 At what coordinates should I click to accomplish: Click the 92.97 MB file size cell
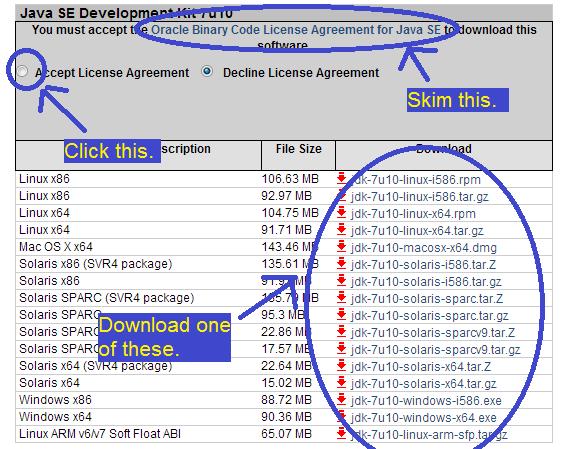286,196
